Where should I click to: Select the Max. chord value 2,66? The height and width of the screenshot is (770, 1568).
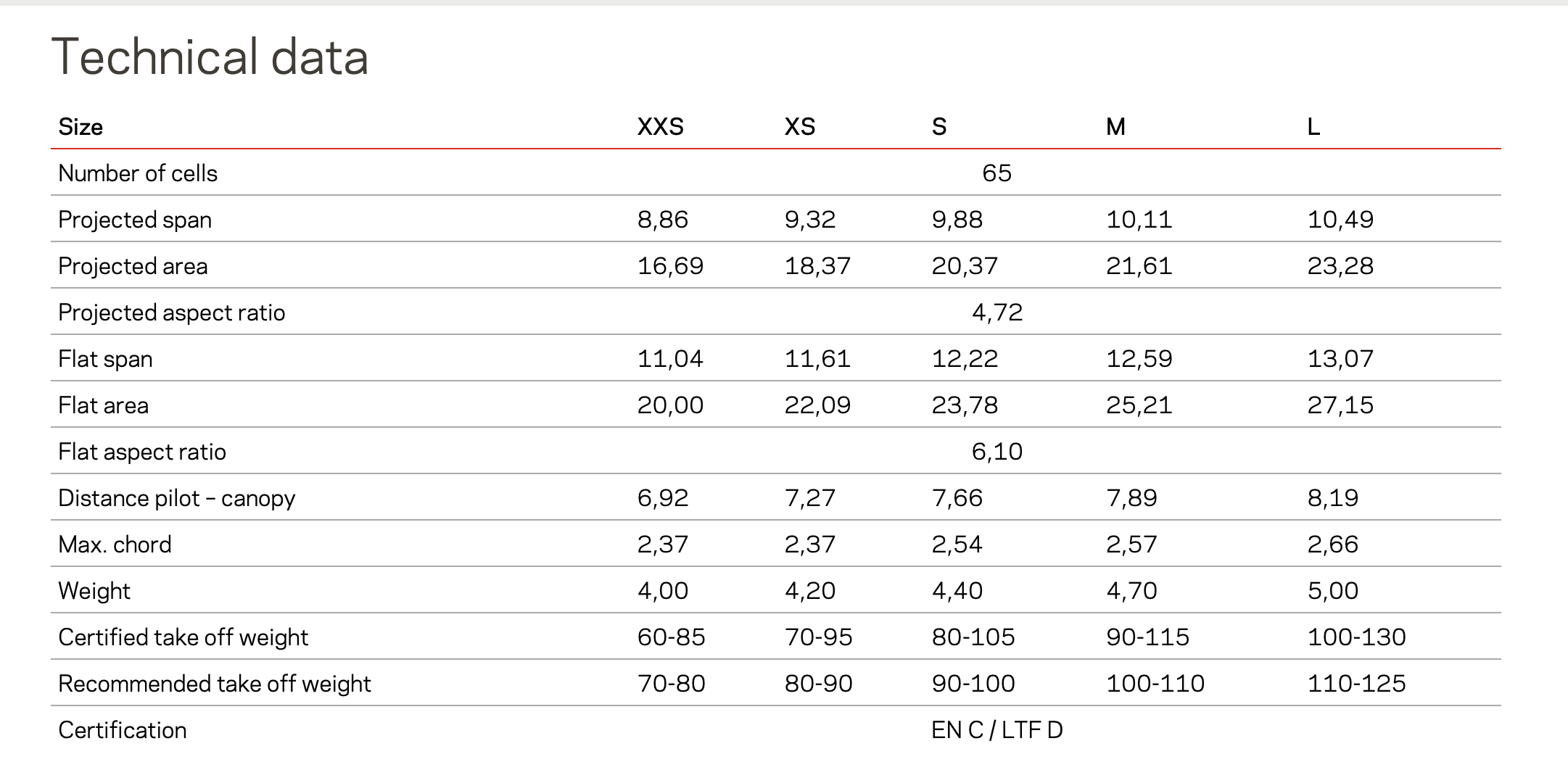(x=1332, y=545)
